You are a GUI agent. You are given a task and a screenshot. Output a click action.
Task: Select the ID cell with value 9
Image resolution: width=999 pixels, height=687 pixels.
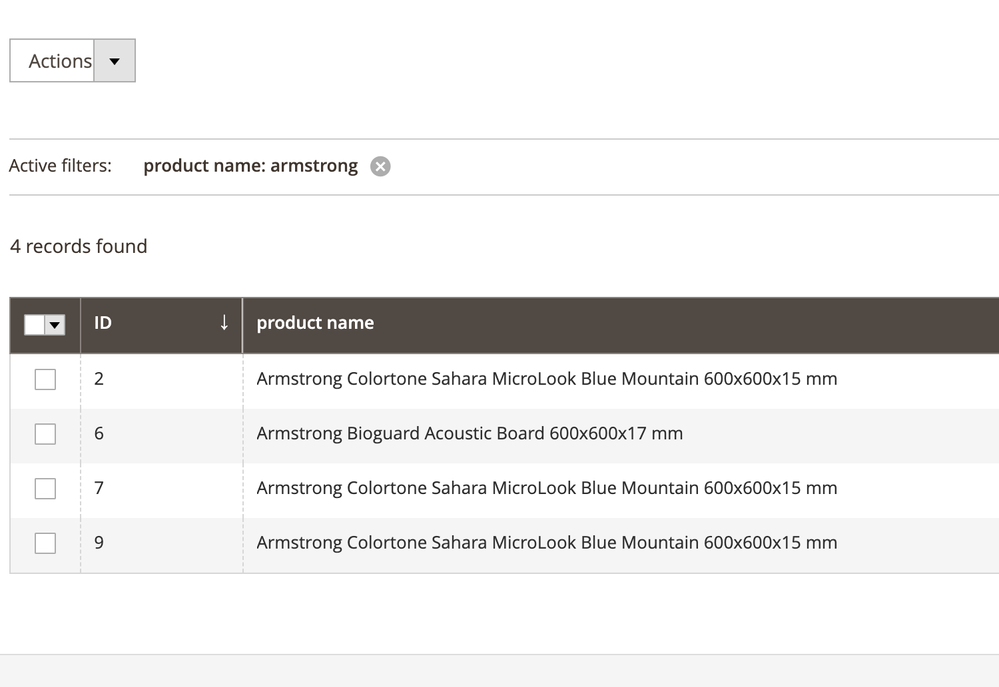[x=161, y=544]
